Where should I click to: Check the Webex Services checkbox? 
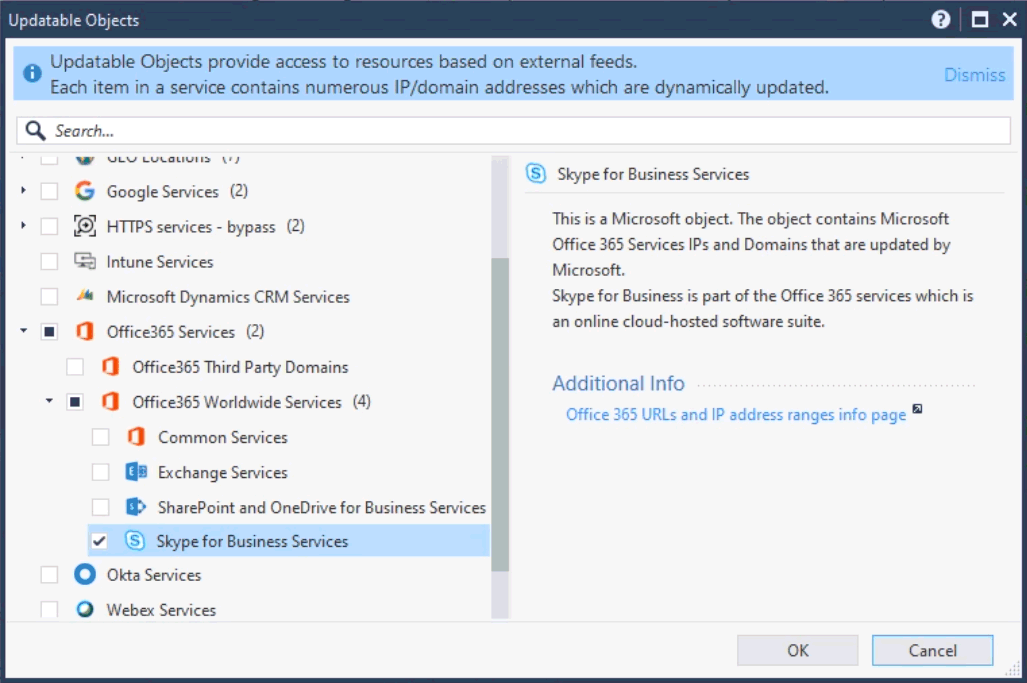pyautogui.click(x=49, y=610)
